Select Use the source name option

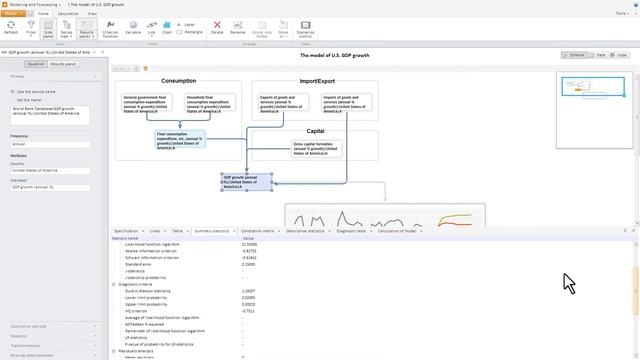point(33,91)
